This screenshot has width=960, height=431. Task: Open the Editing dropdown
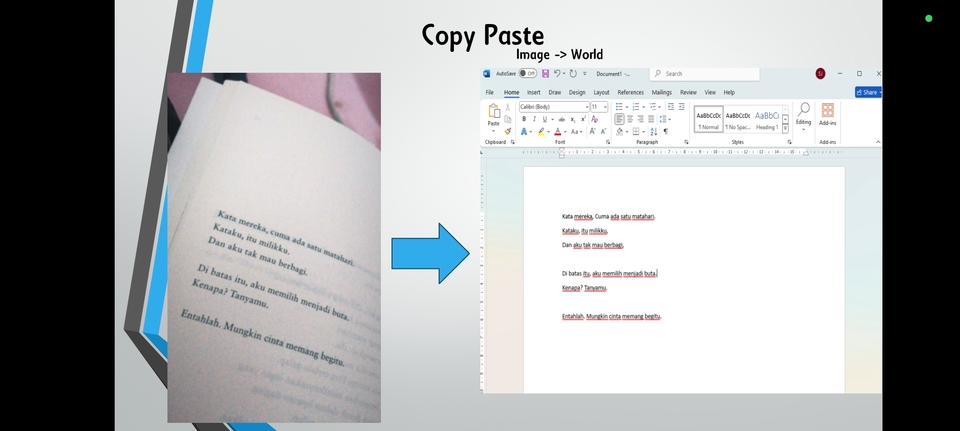(x=803, y=116)
